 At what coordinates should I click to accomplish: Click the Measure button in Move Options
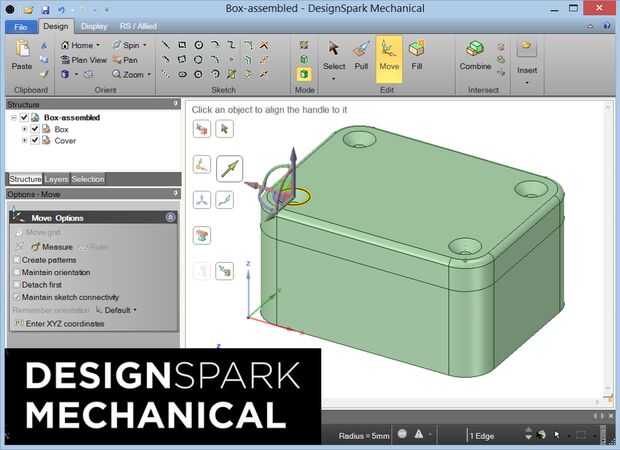tap(52, 247)
